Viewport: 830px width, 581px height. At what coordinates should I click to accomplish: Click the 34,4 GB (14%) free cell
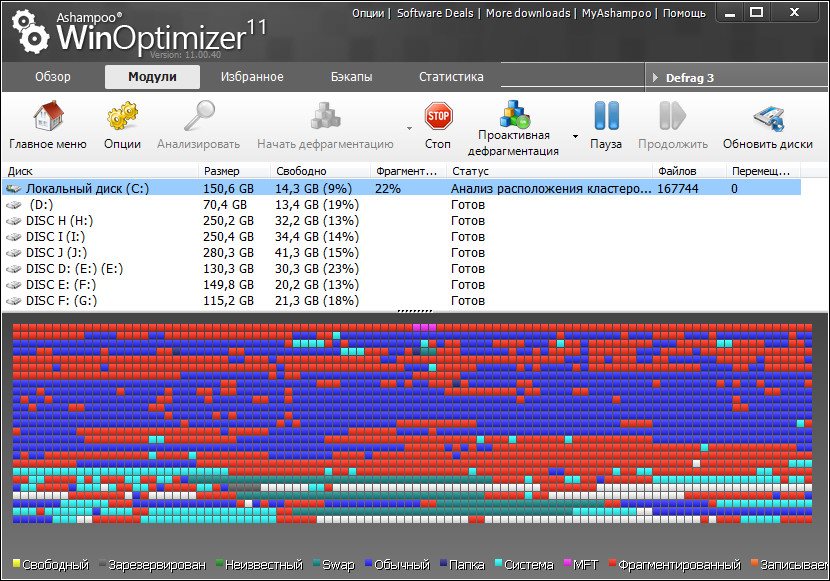pos(317,237)
